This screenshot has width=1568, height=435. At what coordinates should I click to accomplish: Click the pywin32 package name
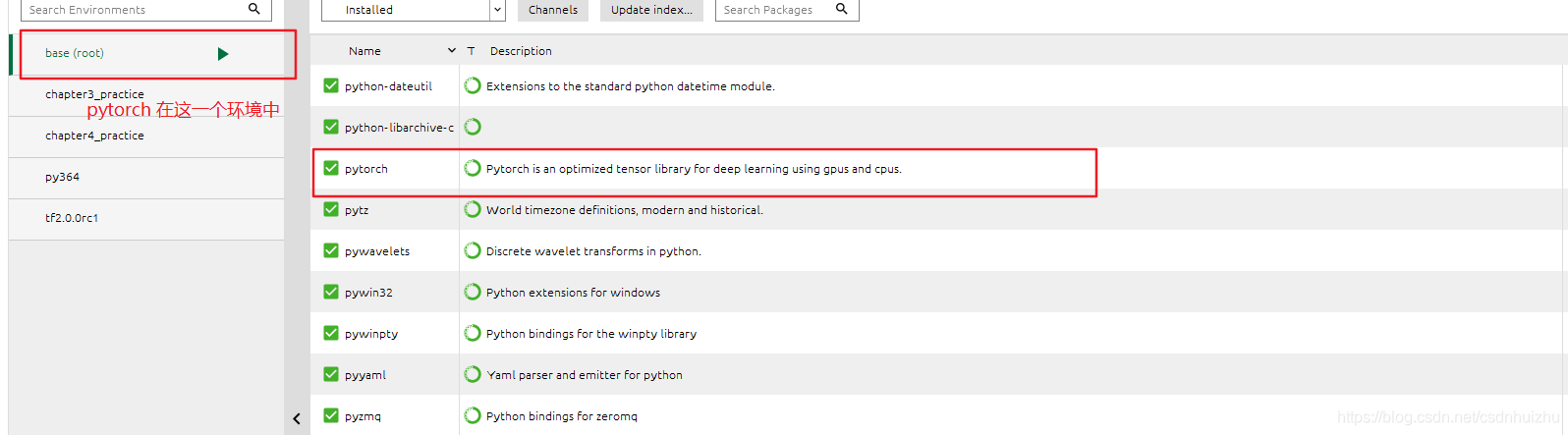pyautogui.click(x=368, y=293)
